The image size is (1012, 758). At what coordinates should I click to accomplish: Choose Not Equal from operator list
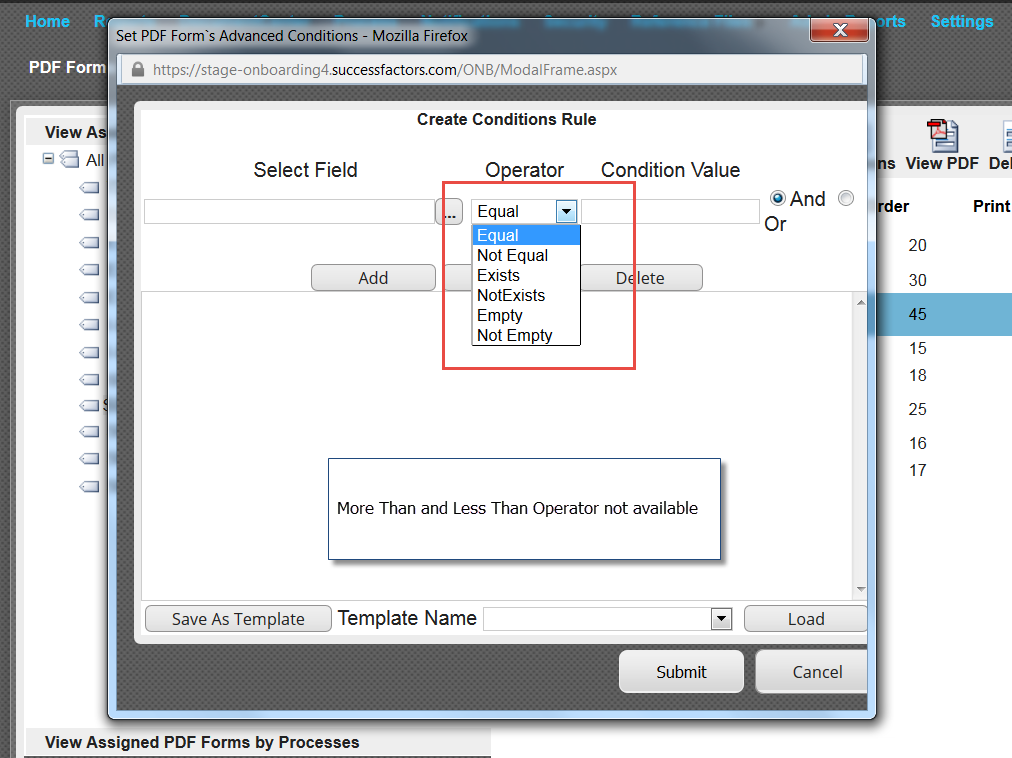[x=526, y=256]
